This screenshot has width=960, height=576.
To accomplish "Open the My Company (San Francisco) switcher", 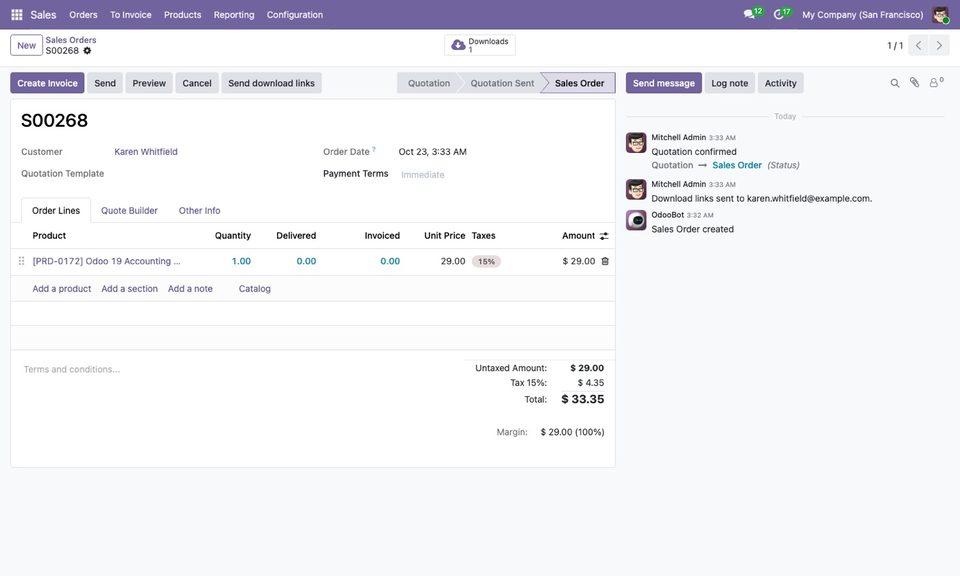I will [863, 15].
